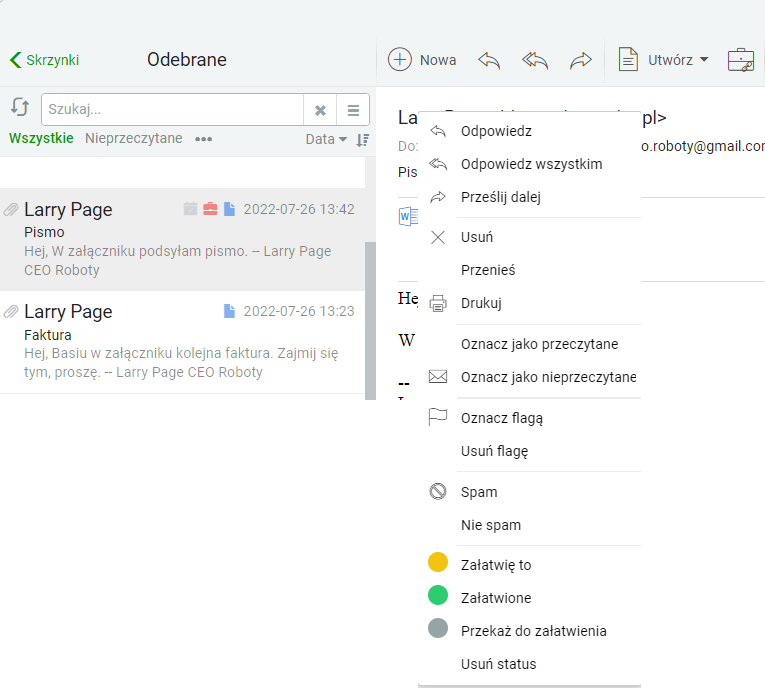Select the Wszystkie filter tab
The image size is (765, 688).
click(41, 139)
